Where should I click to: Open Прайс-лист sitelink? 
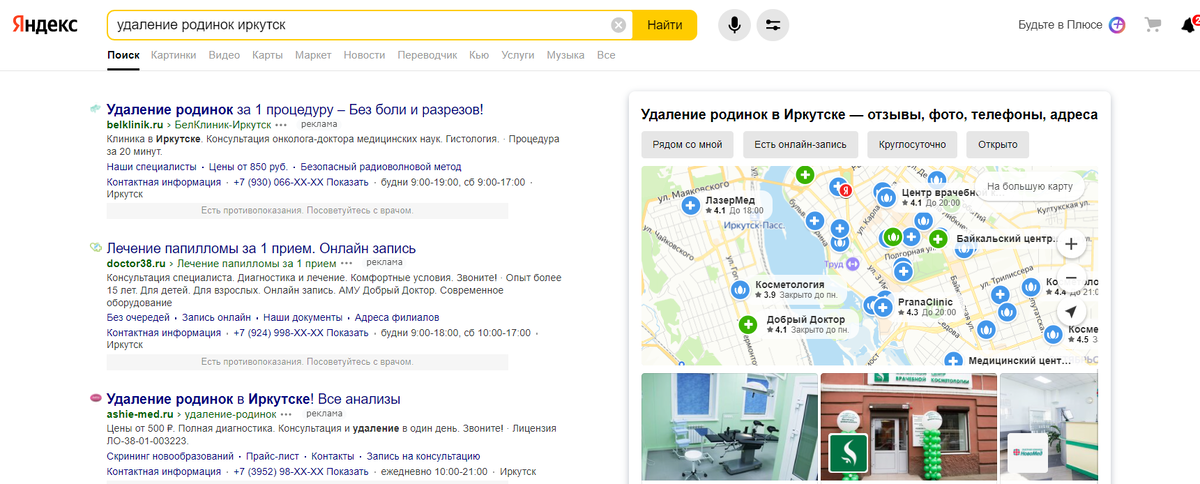coord(273,456)
